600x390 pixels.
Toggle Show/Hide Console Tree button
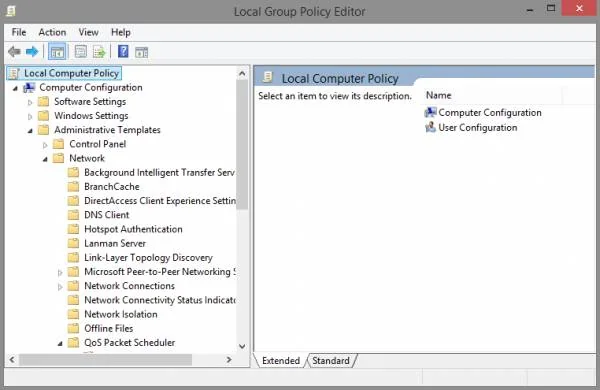click(x=57, y=52)
